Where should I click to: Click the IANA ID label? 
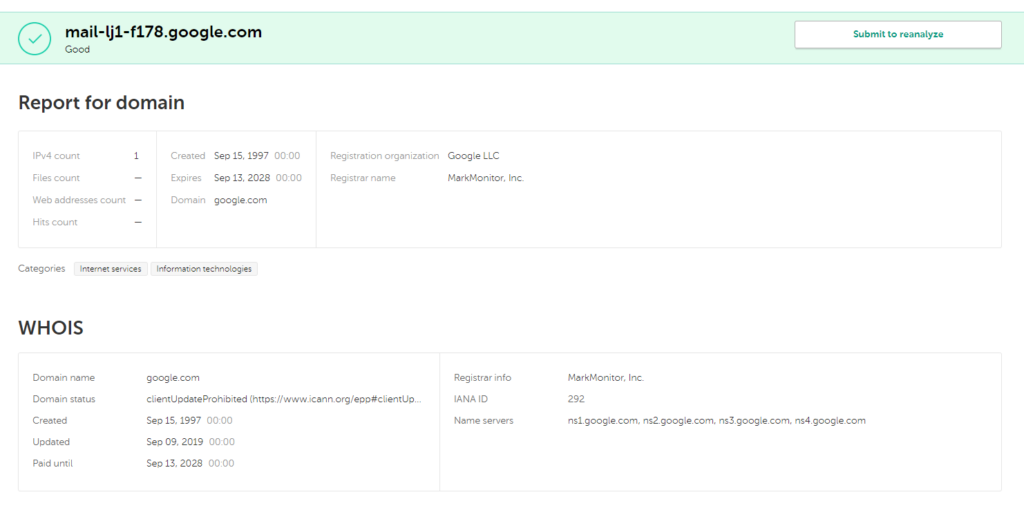[x=472, y=399]
